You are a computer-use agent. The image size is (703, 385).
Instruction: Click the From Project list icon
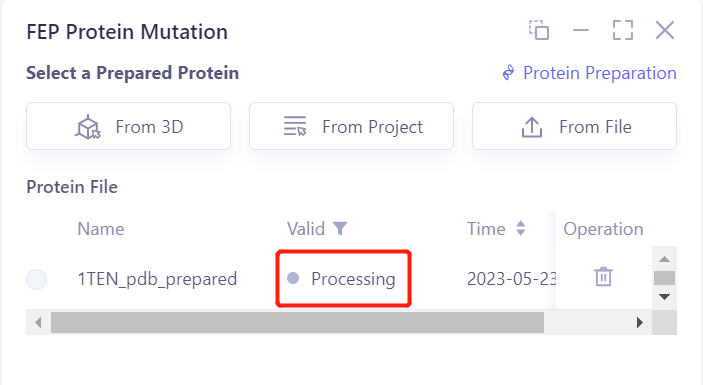pyautogui.click(x=295, y=126)
